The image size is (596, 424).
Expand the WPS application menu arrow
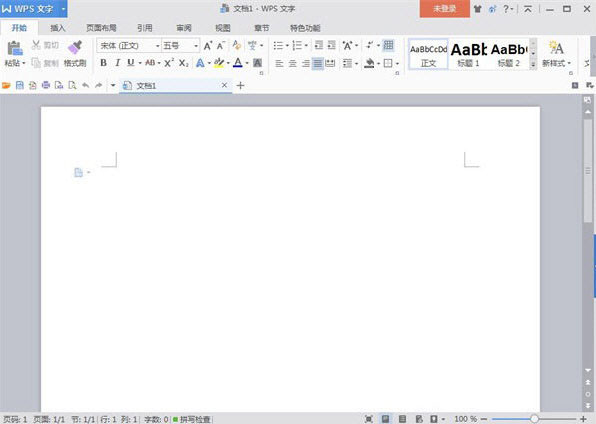click(63, 8)
